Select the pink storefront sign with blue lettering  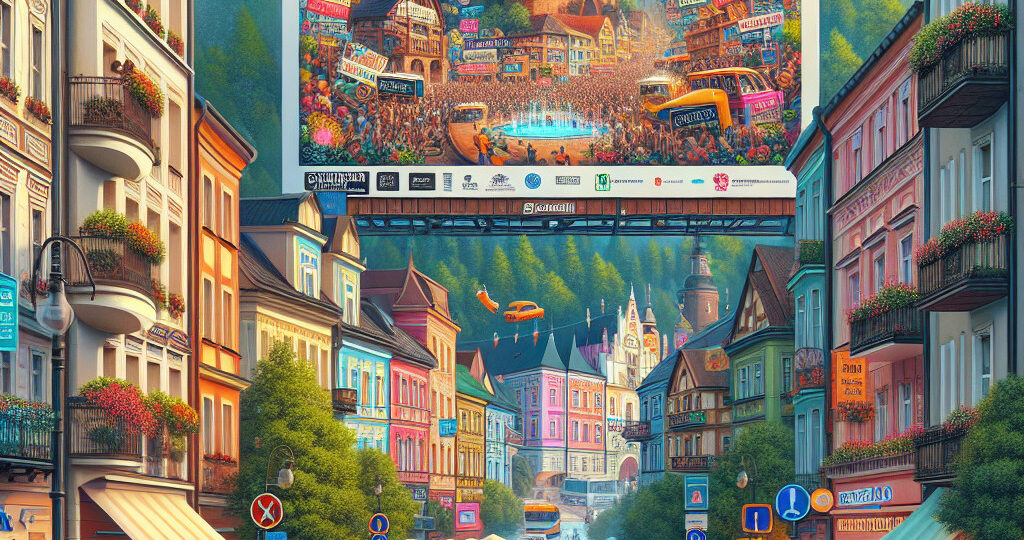coord(865,495)
